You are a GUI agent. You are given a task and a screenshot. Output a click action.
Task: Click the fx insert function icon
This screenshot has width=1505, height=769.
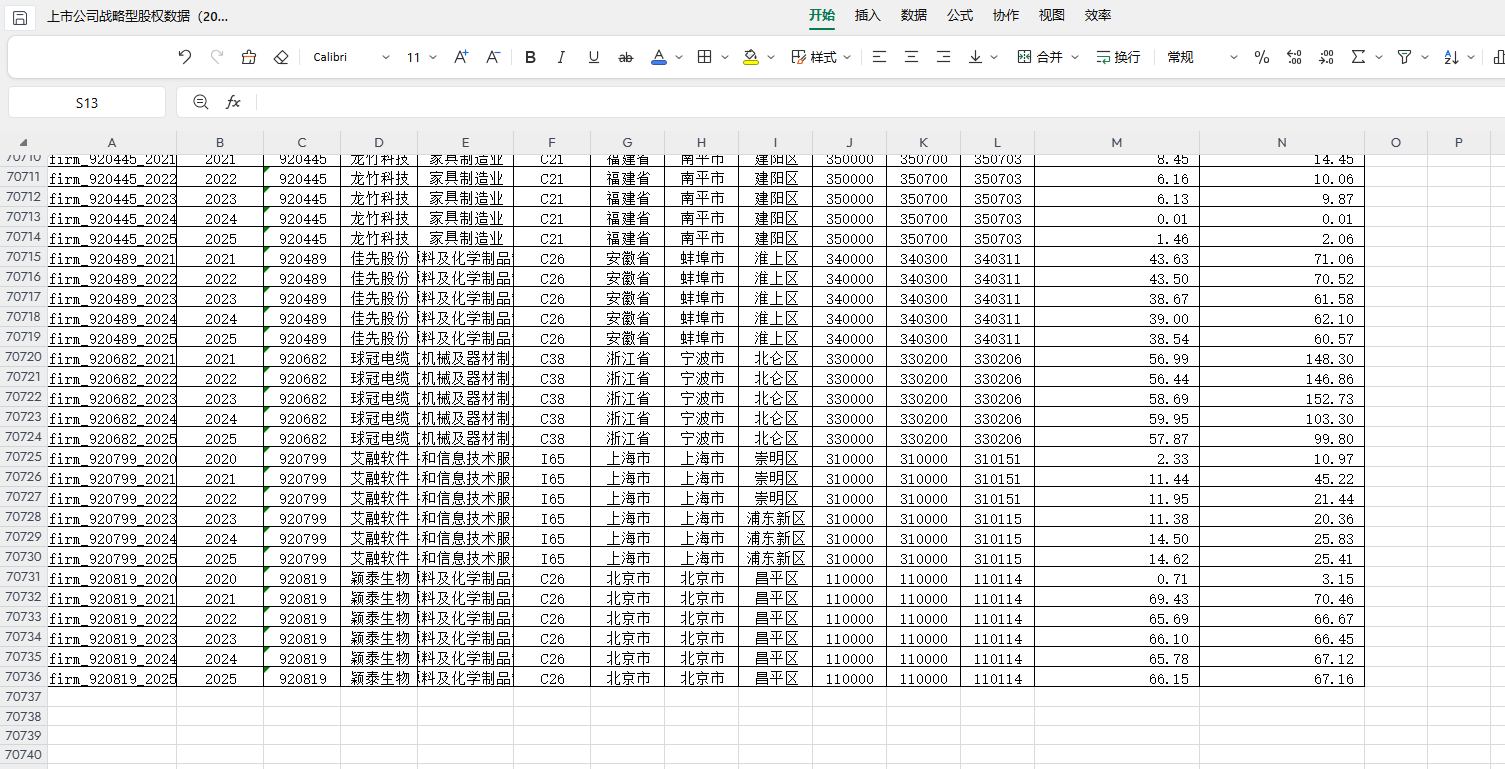point(233,102)
